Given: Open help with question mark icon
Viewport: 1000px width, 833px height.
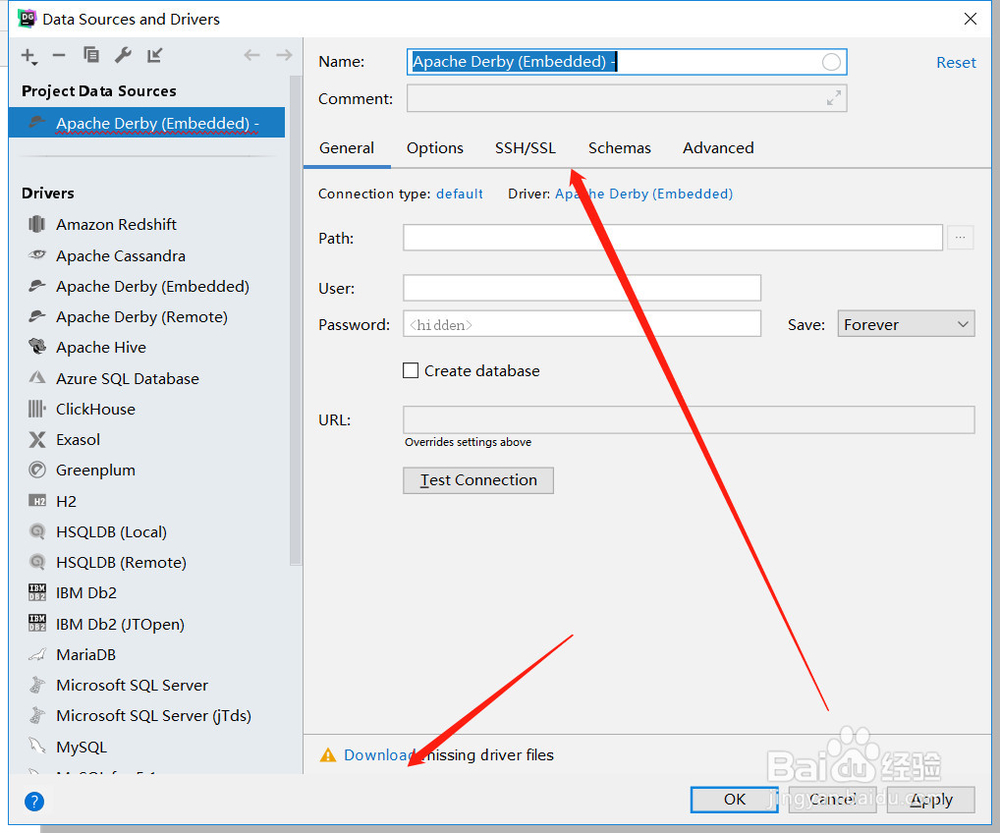Looking at the screenshot, I should pyautogui.click(x=34, y=801).
